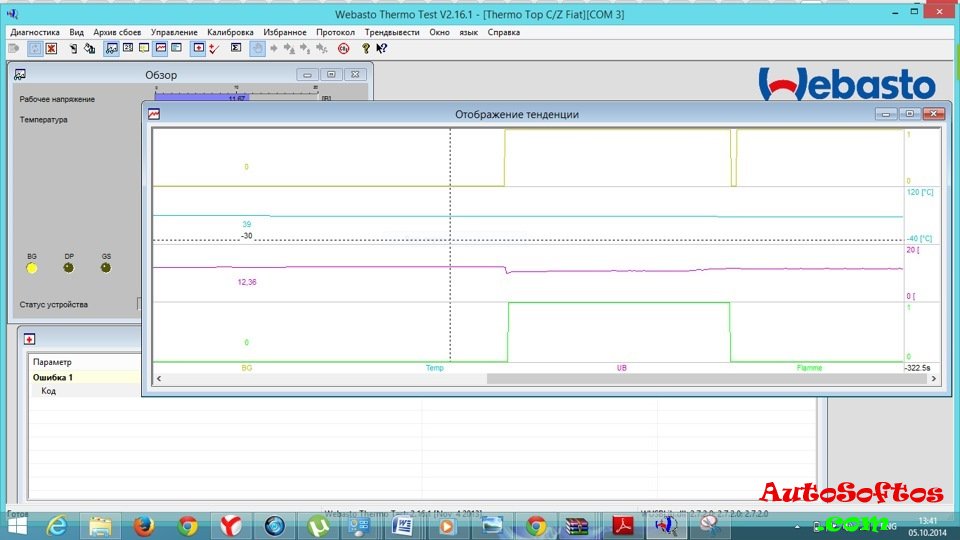Click the phone handset connect toolbar icon
This screenshot has height=540, width=960.
tap(73, 48)
